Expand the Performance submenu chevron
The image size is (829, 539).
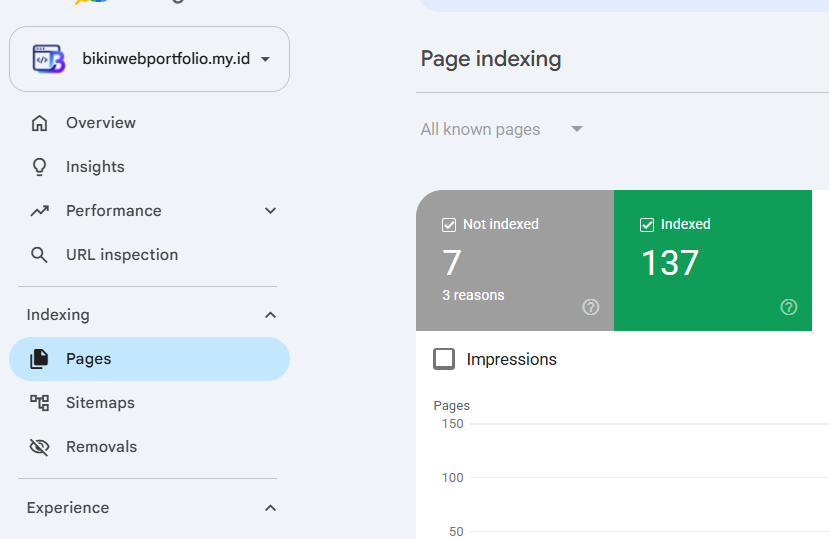[x=270, y=211]
